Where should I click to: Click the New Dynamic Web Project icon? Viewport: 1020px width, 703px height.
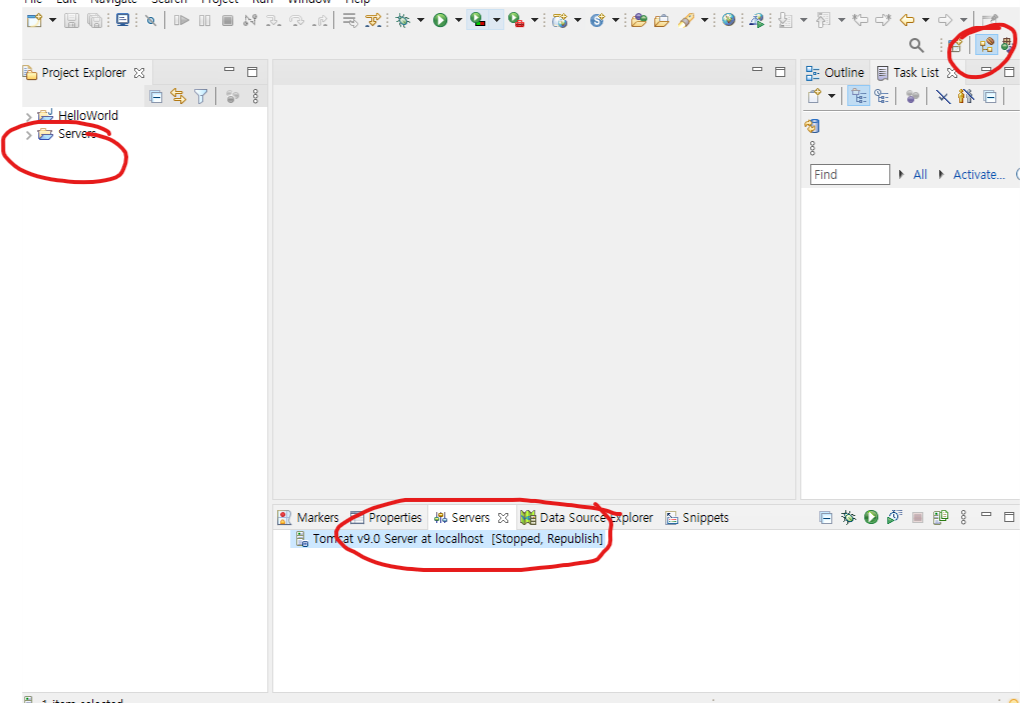[559, 21]
